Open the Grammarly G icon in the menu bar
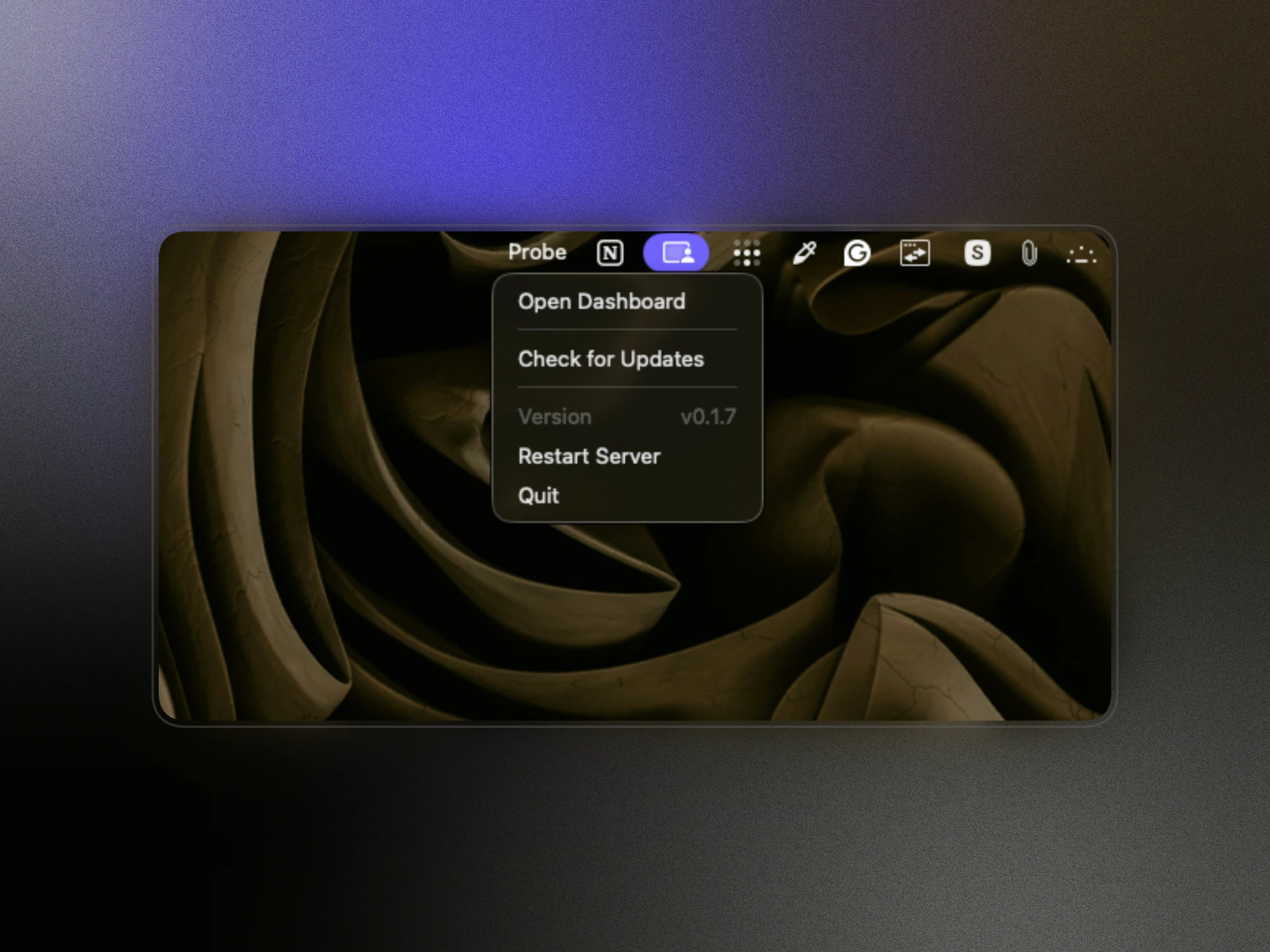 pyautogui.click(x=857, y=253)
